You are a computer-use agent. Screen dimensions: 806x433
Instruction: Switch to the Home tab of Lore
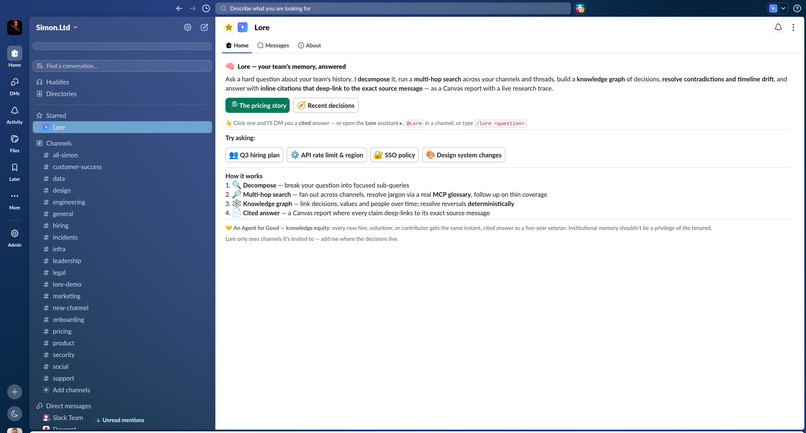point(237,45)
